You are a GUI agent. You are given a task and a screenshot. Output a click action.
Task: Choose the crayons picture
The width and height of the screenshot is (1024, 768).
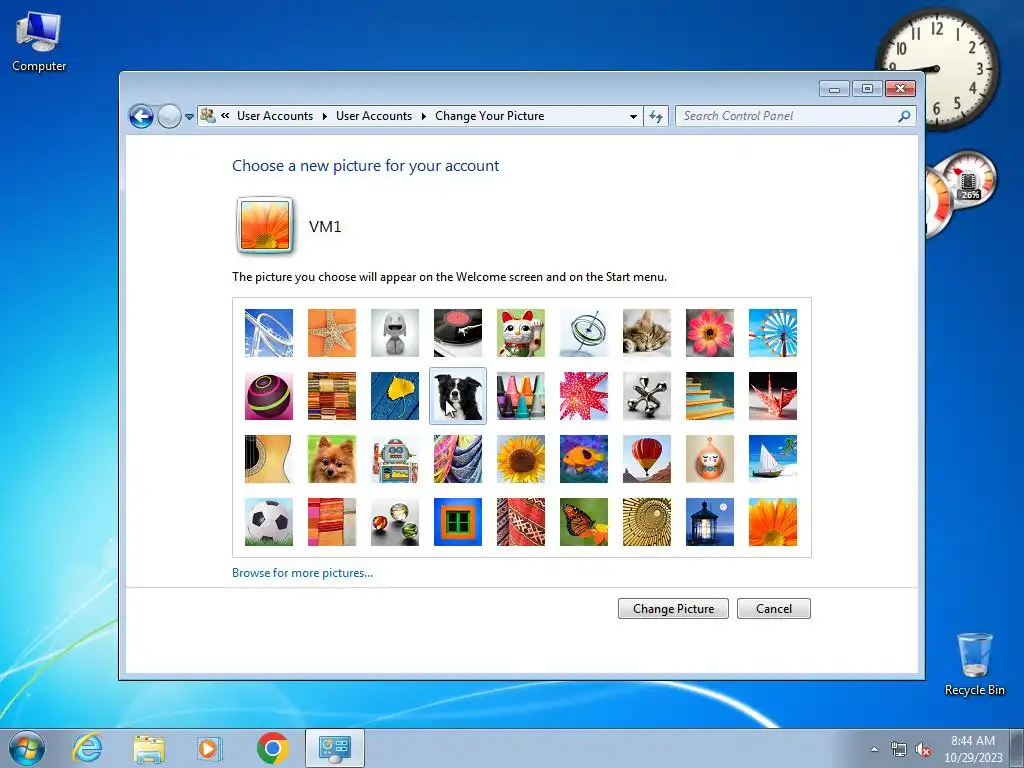click(x=520, y=396)
